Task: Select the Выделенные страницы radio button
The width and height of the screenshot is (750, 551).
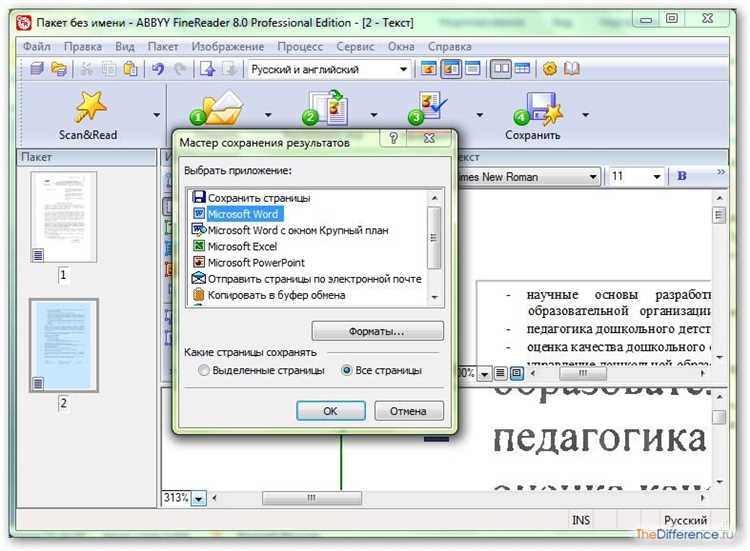Action: point(204,370)
